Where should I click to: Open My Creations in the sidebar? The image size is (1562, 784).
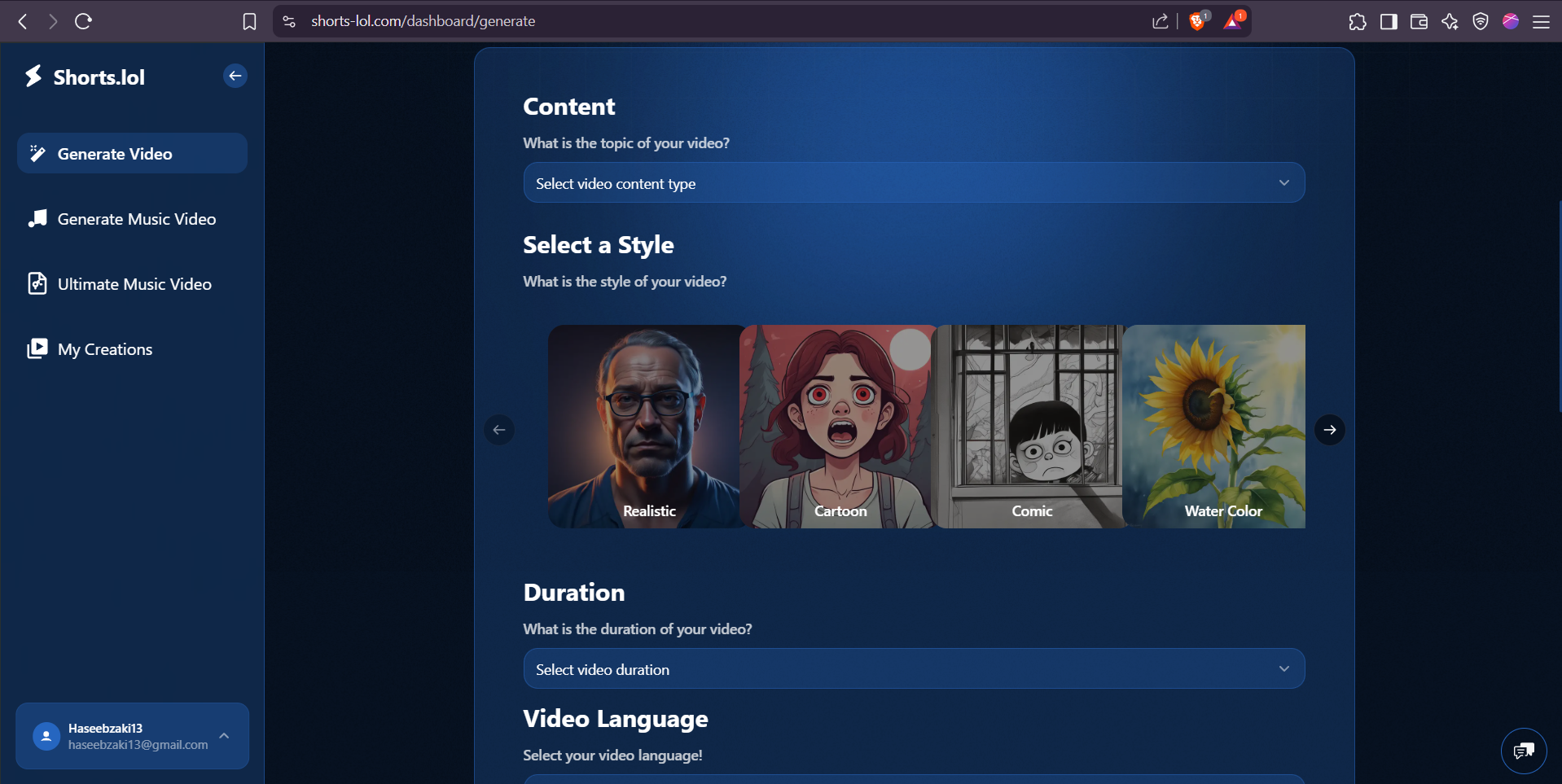point(132,348)
